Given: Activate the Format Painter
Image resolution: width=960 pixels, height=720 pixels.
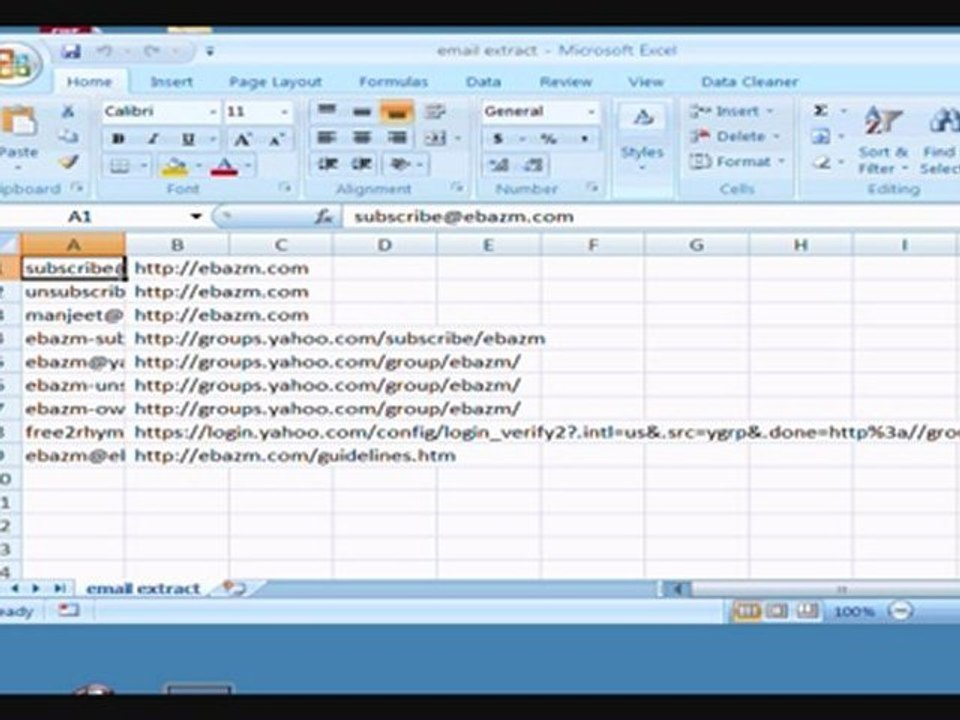Looking at the screenshot, I should [69, 162].
